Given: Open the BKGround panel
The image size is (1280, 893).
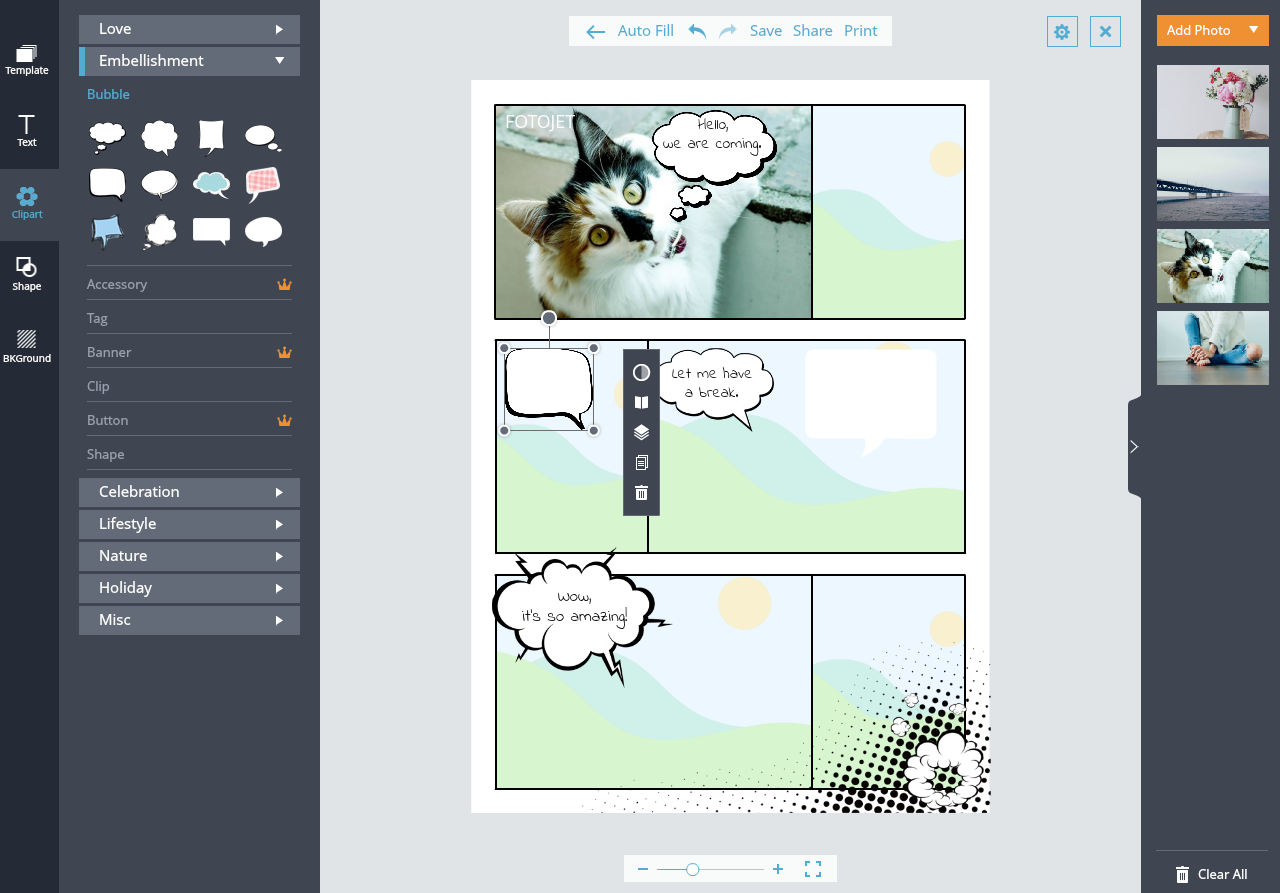Looking at the screenshot, I should 27,346.
